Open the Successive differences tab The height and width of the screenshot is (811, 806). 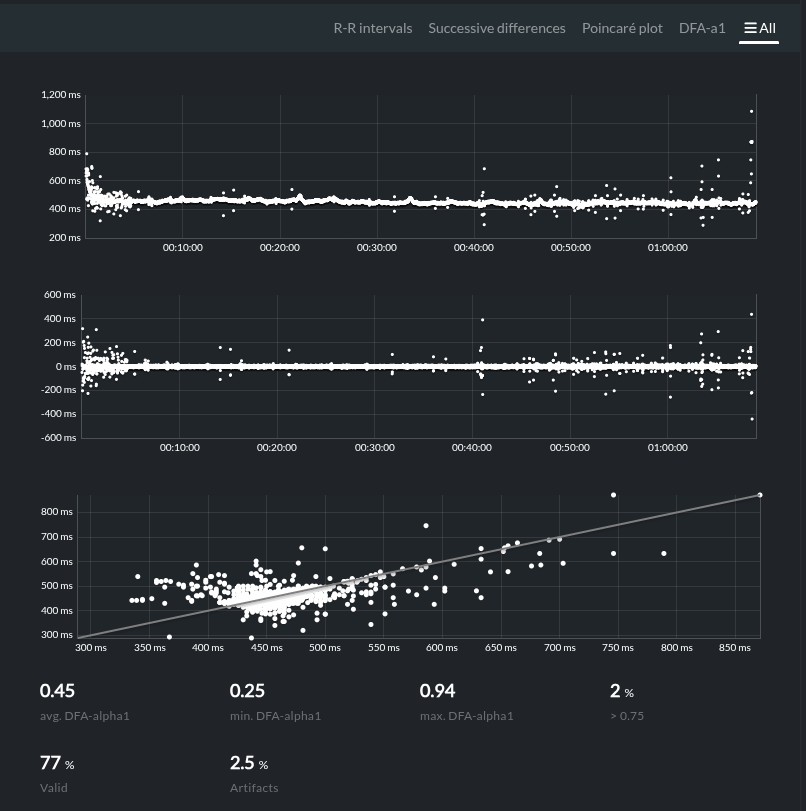(497, 28)
